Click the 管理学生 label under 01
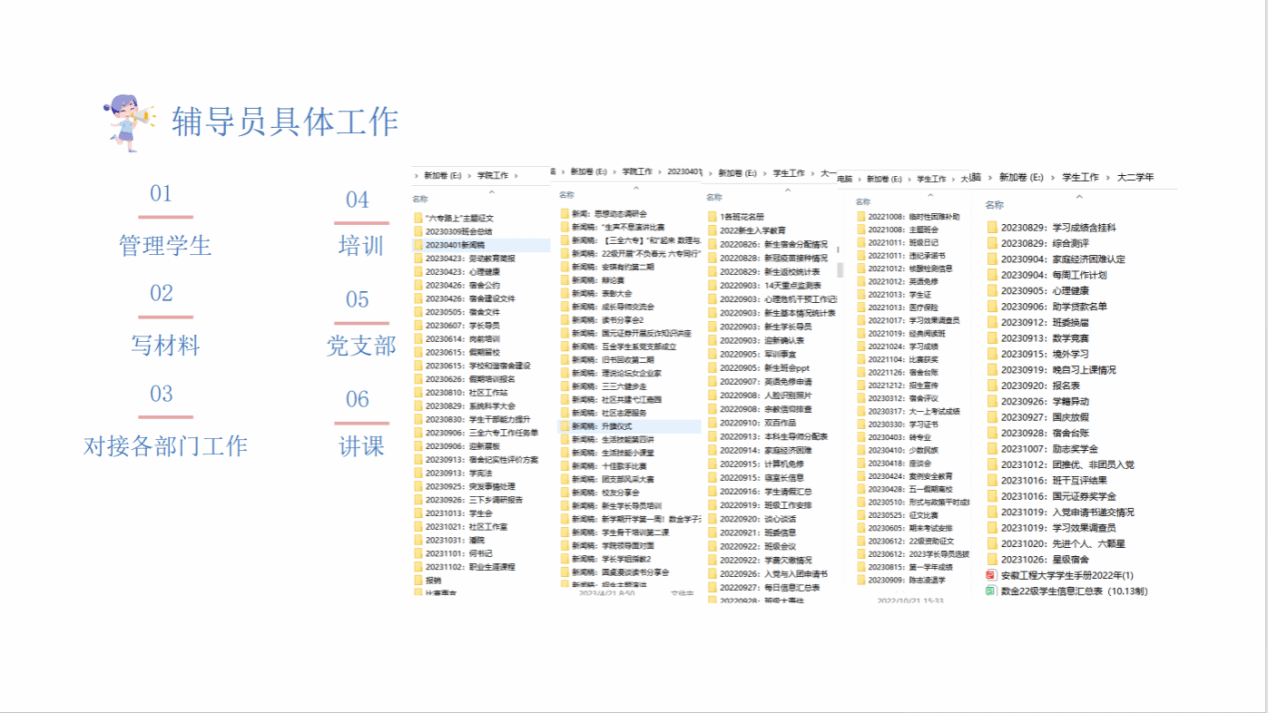The image size is (1268, 713). [x=165, y=246]
